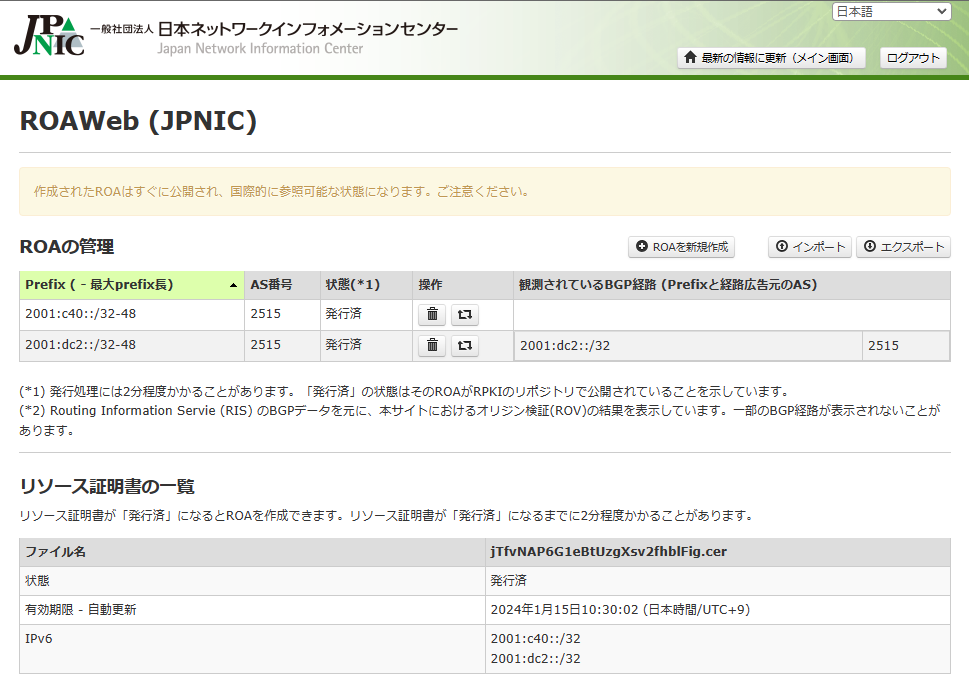The image size is (969, 688).
Task: Delete the 2001:c40::/32-48 ROA via trash icon
Action: (x=433, y=315)
